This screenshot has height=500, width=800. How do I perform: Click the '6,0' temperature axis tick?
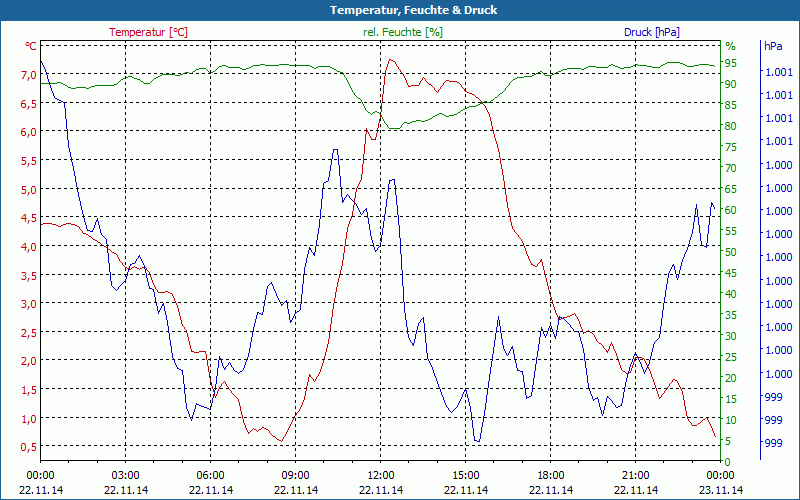pyautogui.click(x=29, y=132)
